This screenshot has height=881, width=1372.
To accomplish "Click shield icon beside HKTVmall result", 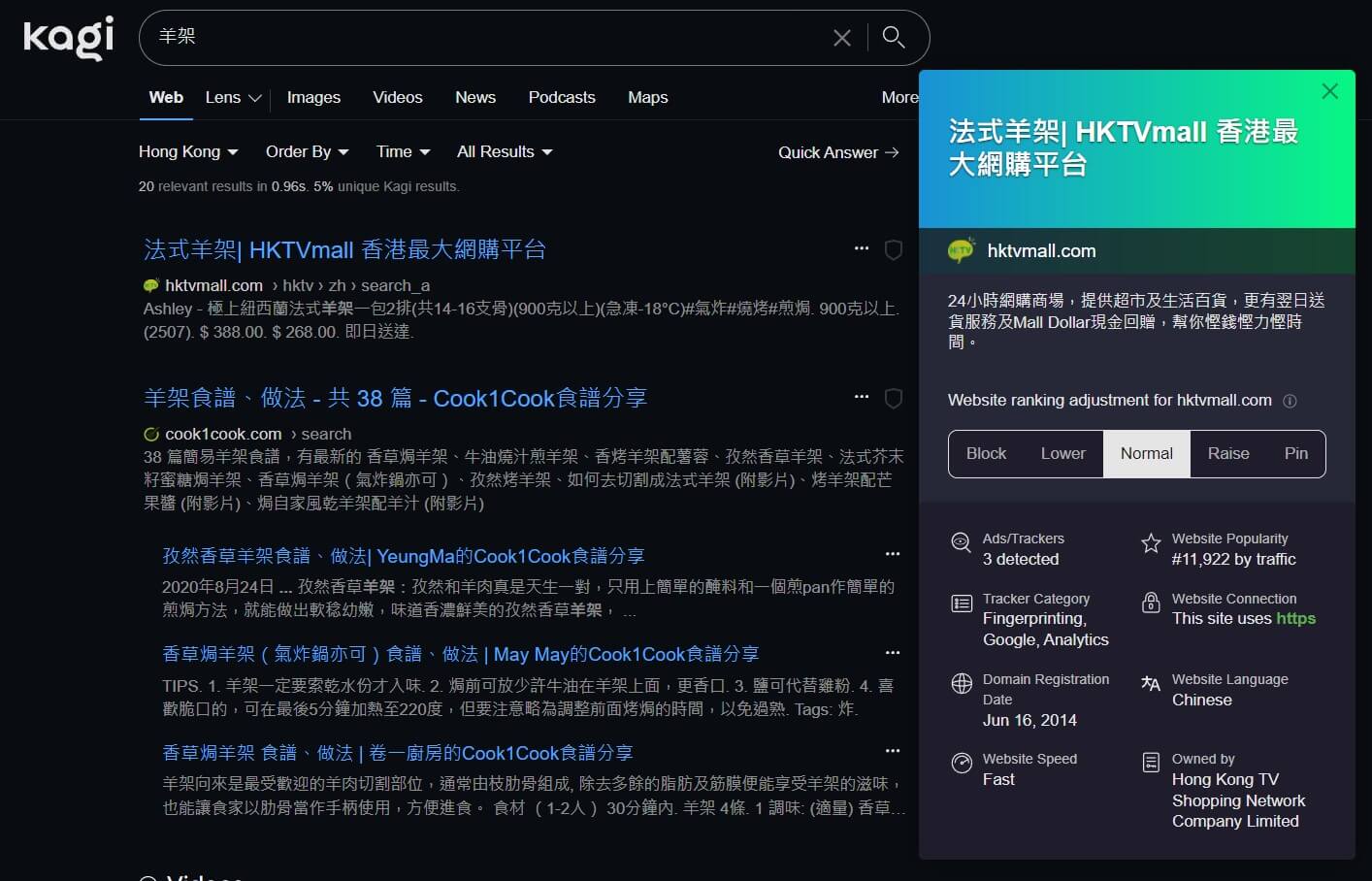I will click(894, 250).
